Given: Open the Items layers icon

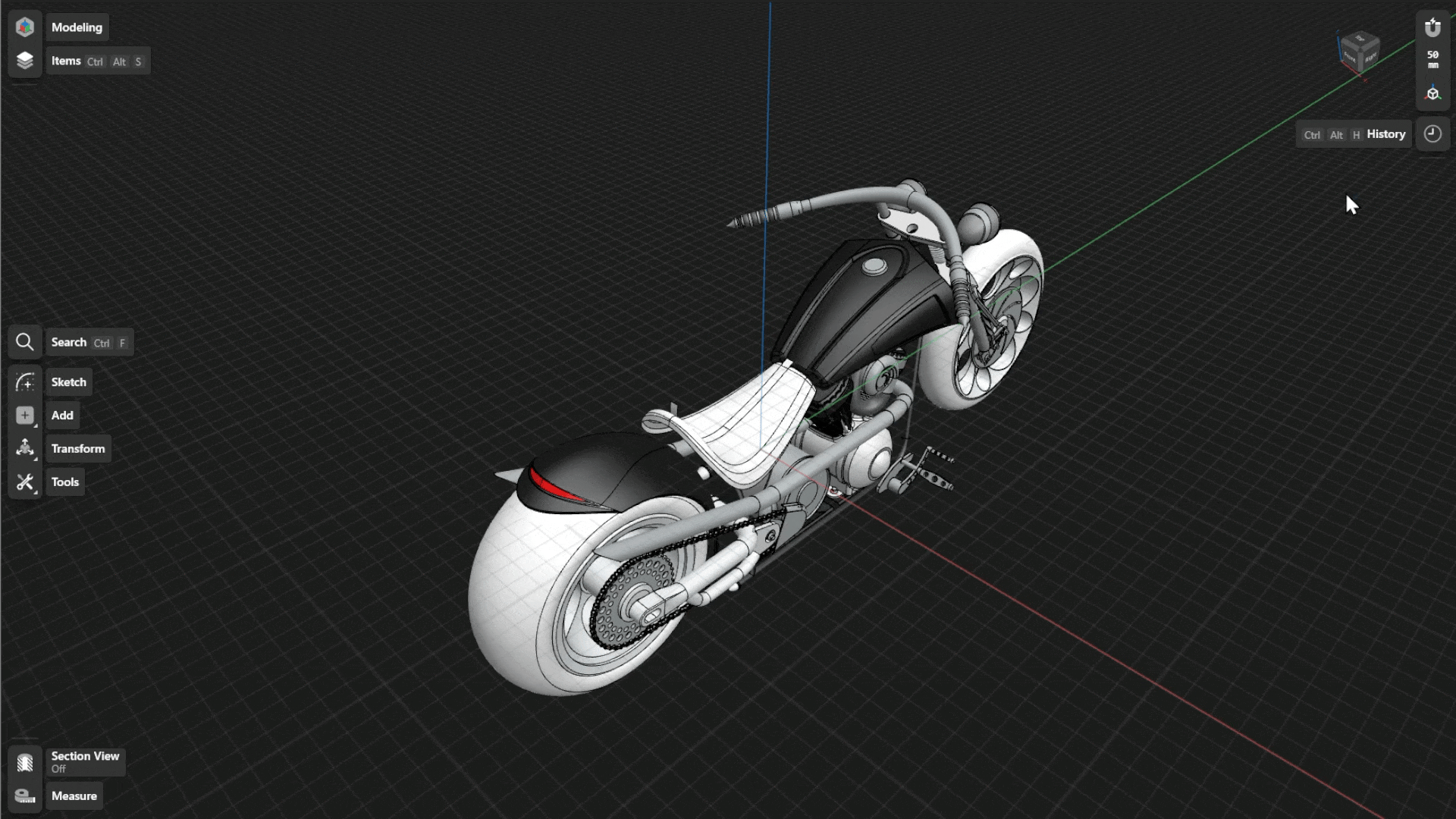Looking at the screenshot, I should [x=25, y=61].
